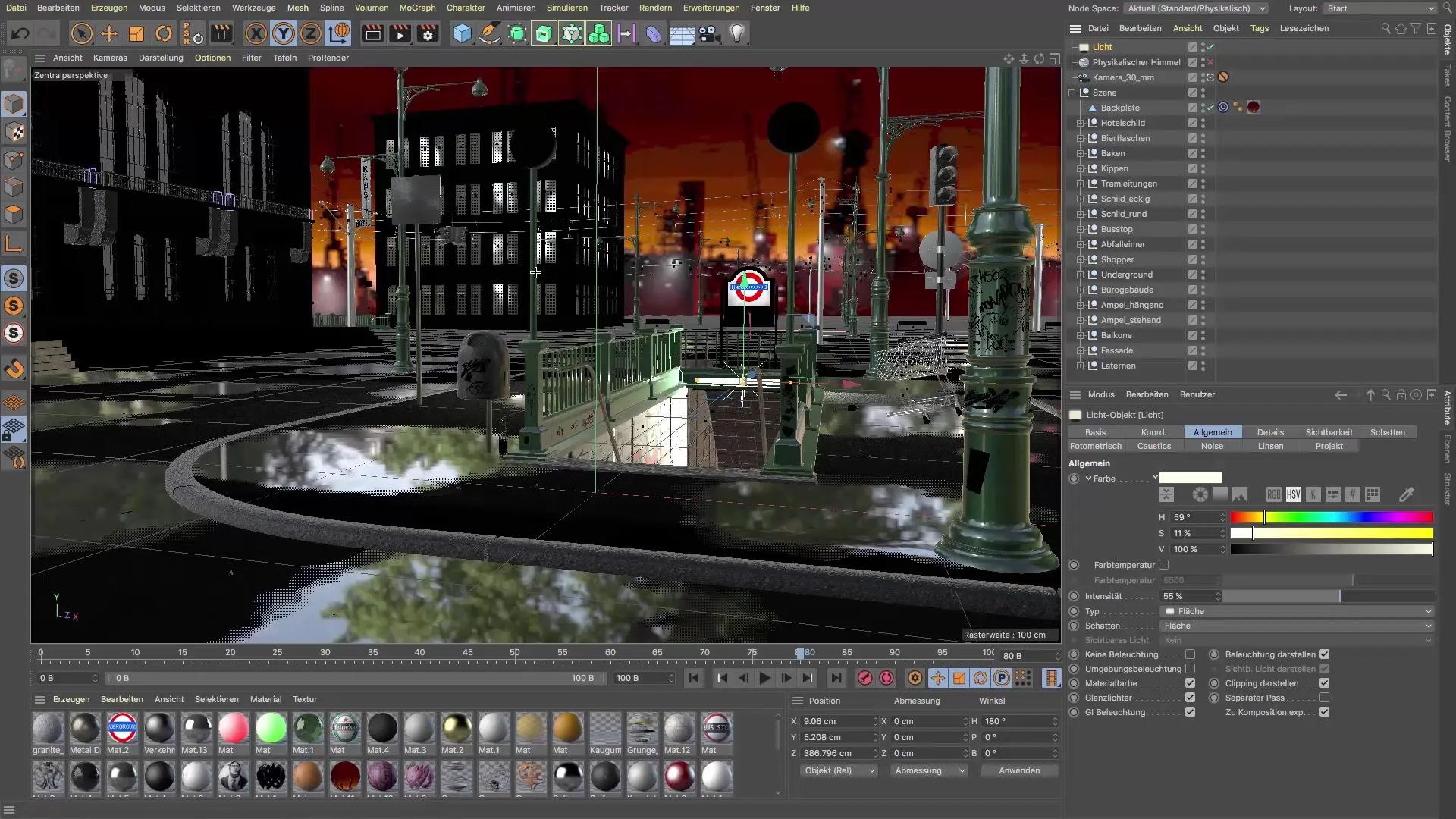The width and height of the screenshot is (1456, 819).
Task: Click the Undo arrow icon
Action: [x=20, y=33]
